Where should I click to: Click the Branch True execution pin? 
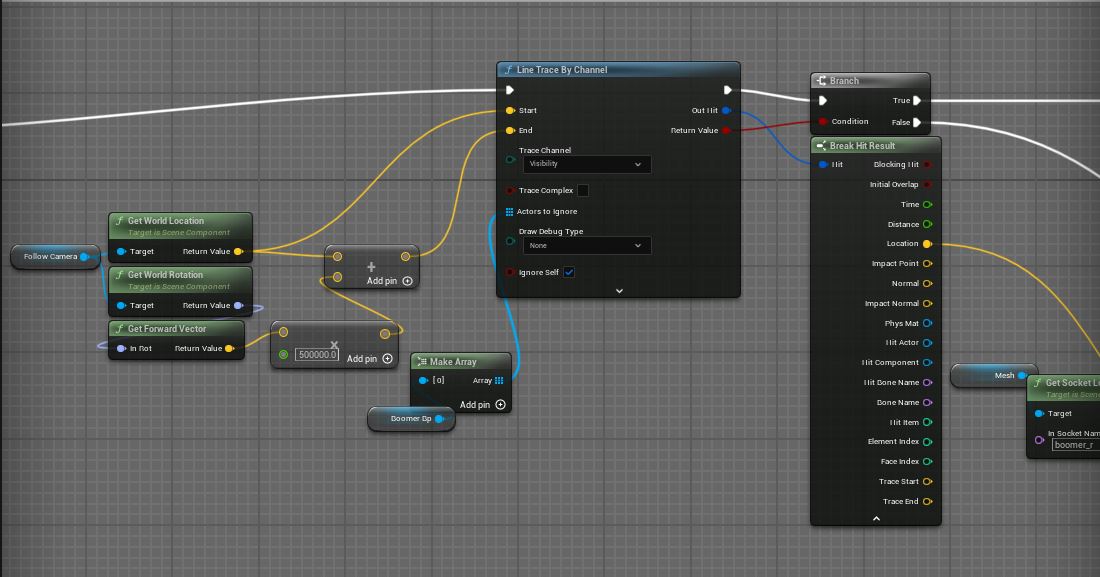point(917,101)
